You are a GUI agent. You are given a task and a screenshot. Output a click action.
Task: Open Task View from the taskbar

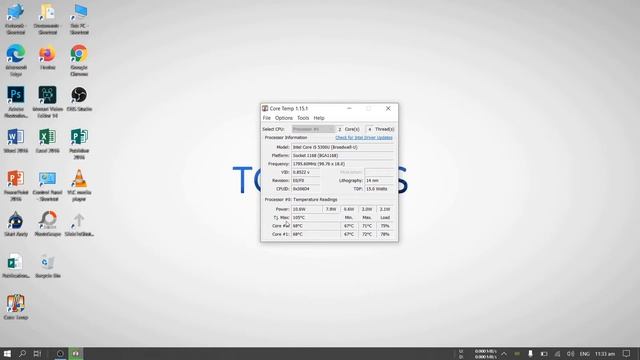pyautogui.click(x=37, y=353)
